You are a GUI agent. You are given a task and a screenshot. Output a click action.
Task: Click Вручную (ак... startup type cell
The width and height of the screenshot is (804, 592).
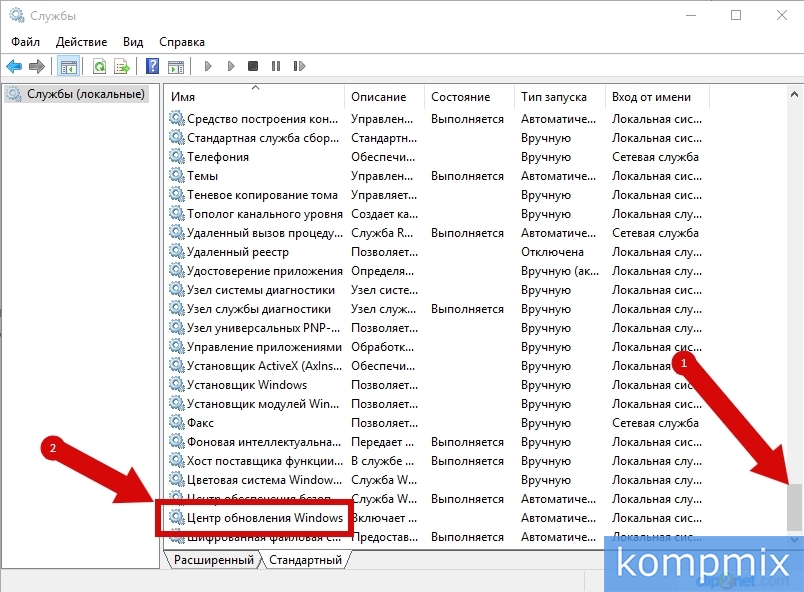click(x=560, y=271)
